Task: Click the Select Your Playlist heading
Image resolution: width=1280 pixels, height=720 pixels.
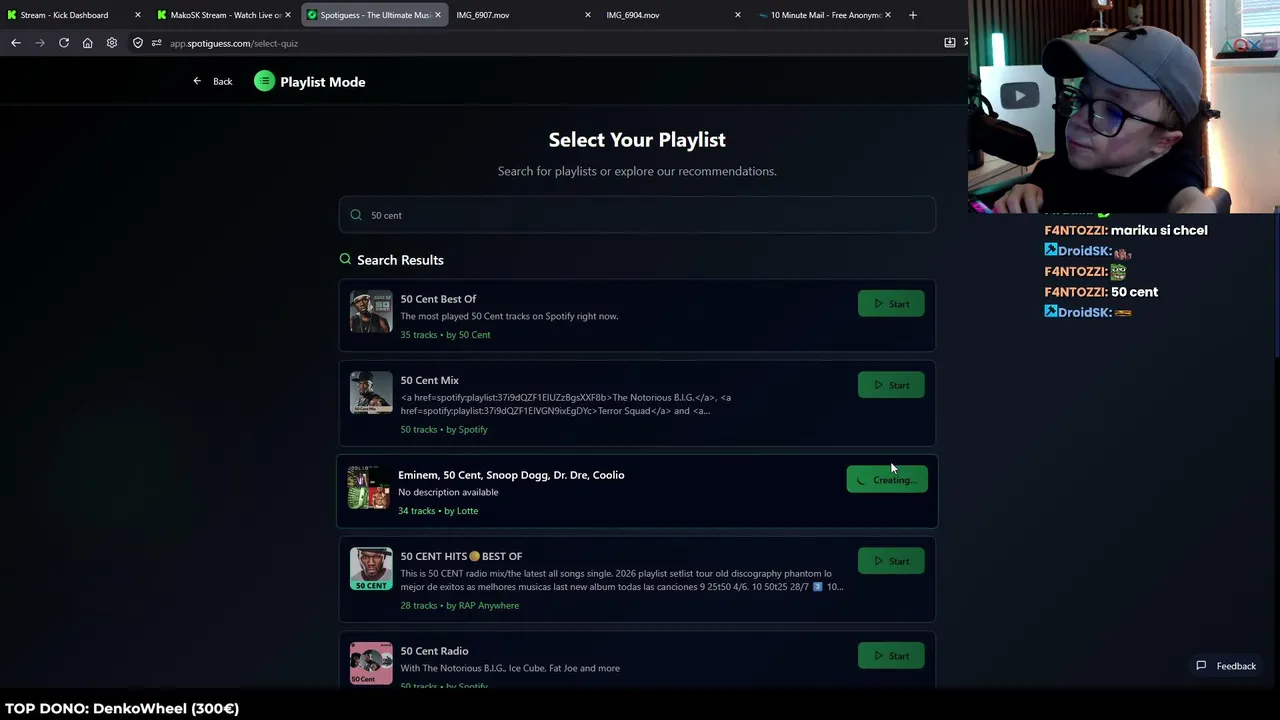Action: [x=637, y=140]
